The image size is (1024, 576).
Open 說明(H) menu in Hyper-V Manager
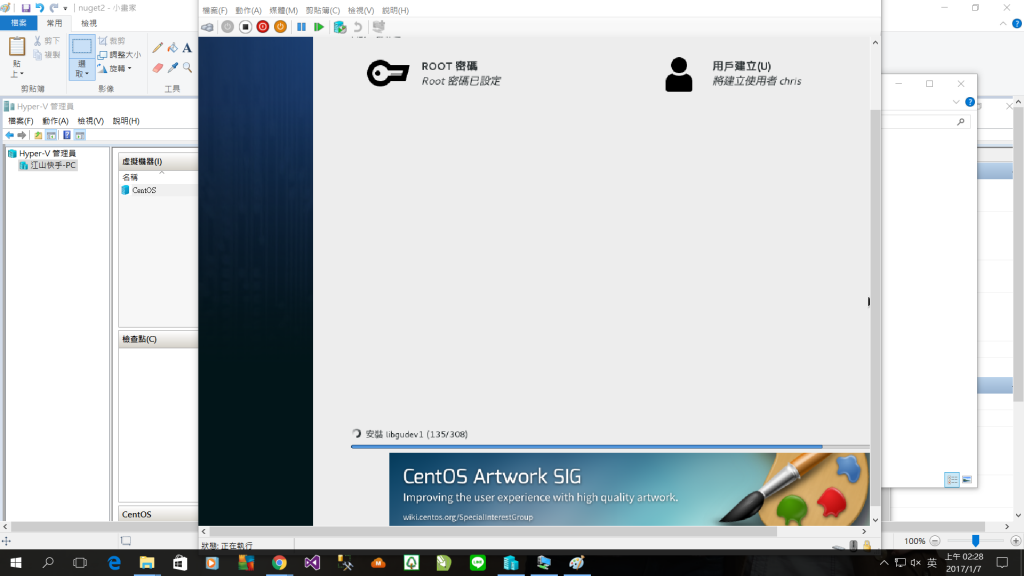point(125,121)
